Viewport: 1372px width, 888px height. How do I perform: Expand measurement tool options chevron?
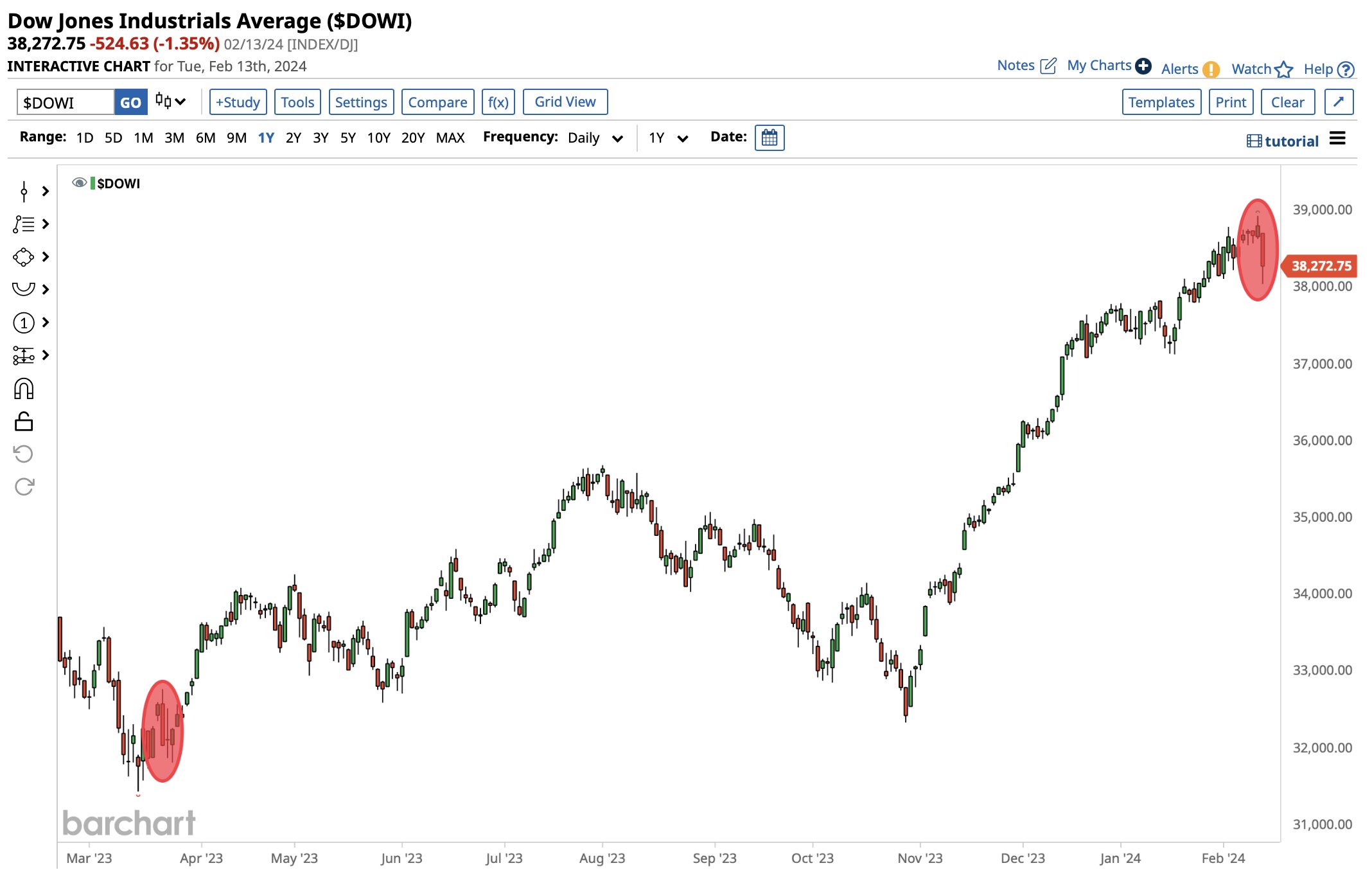pos(46,355)
